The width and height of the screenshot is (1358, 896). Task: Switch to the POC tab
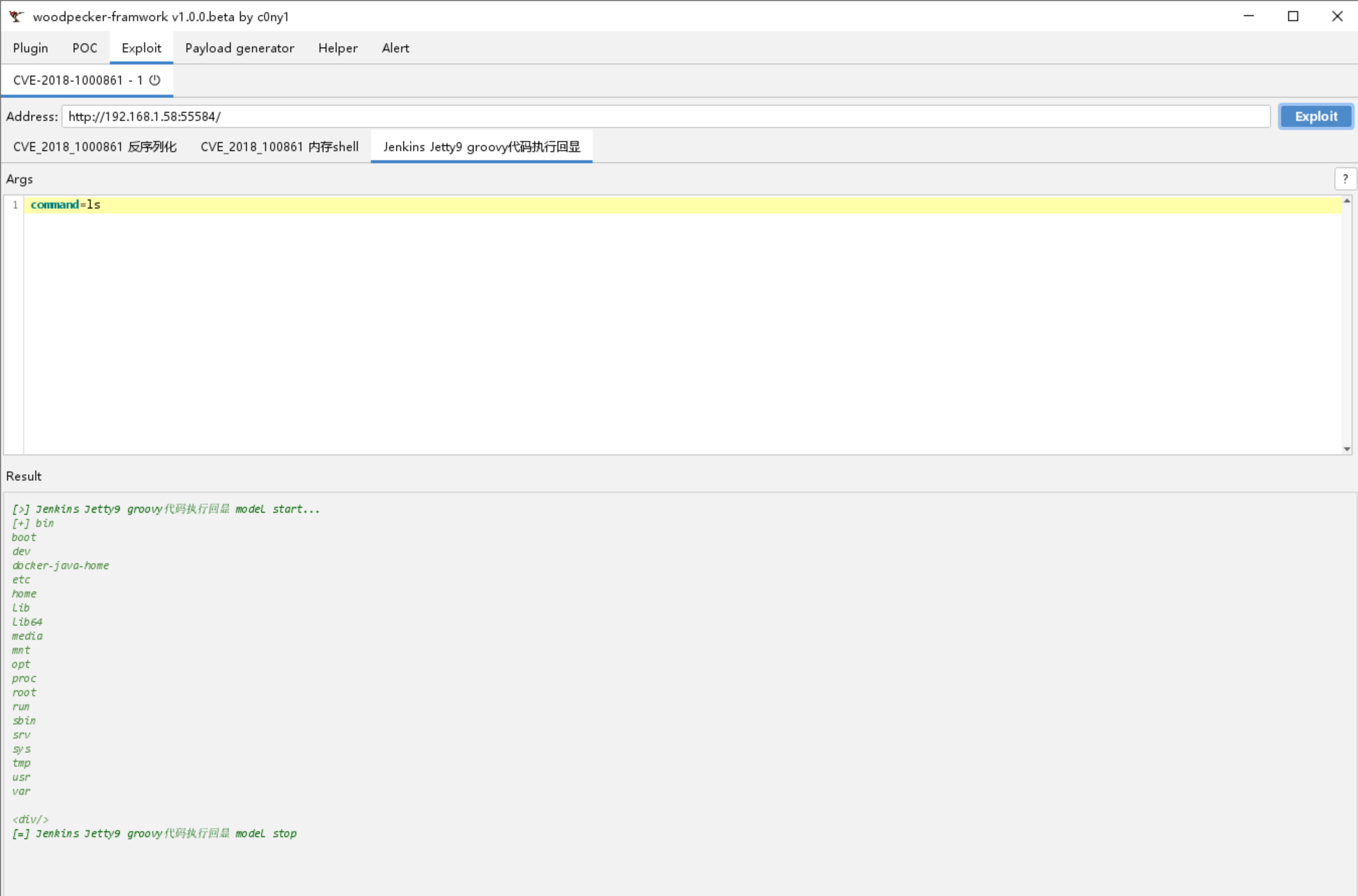coord(85,48)
